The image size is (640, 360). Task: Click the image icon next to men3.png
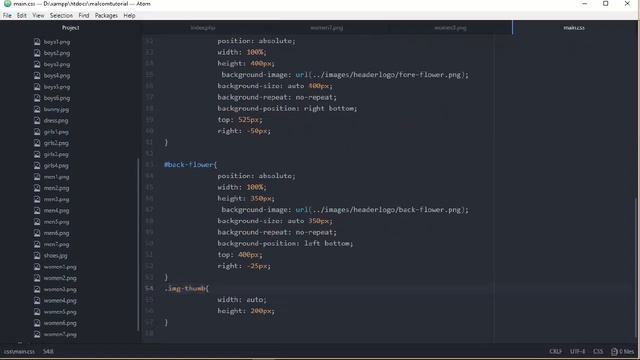tap(37, 199)
